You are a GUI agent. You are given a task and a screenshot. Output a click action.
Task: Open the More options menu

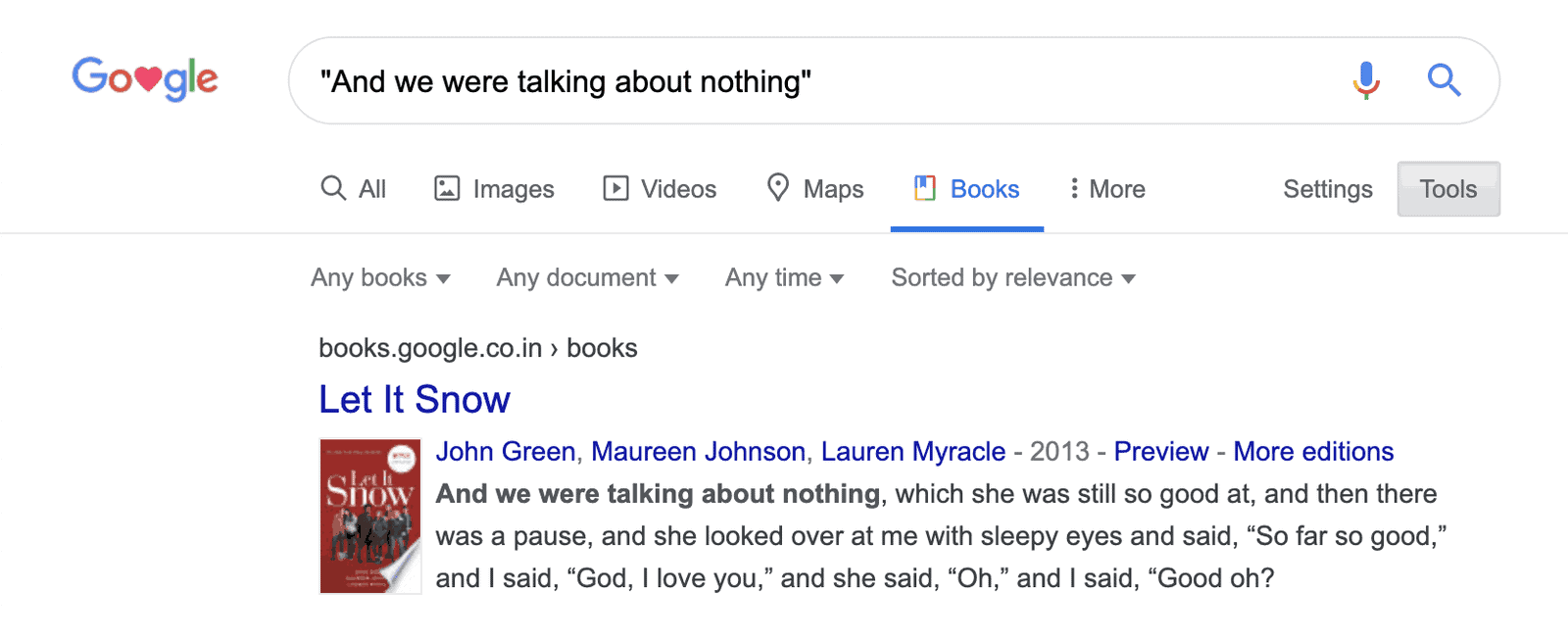click(x=1107, y=189)
